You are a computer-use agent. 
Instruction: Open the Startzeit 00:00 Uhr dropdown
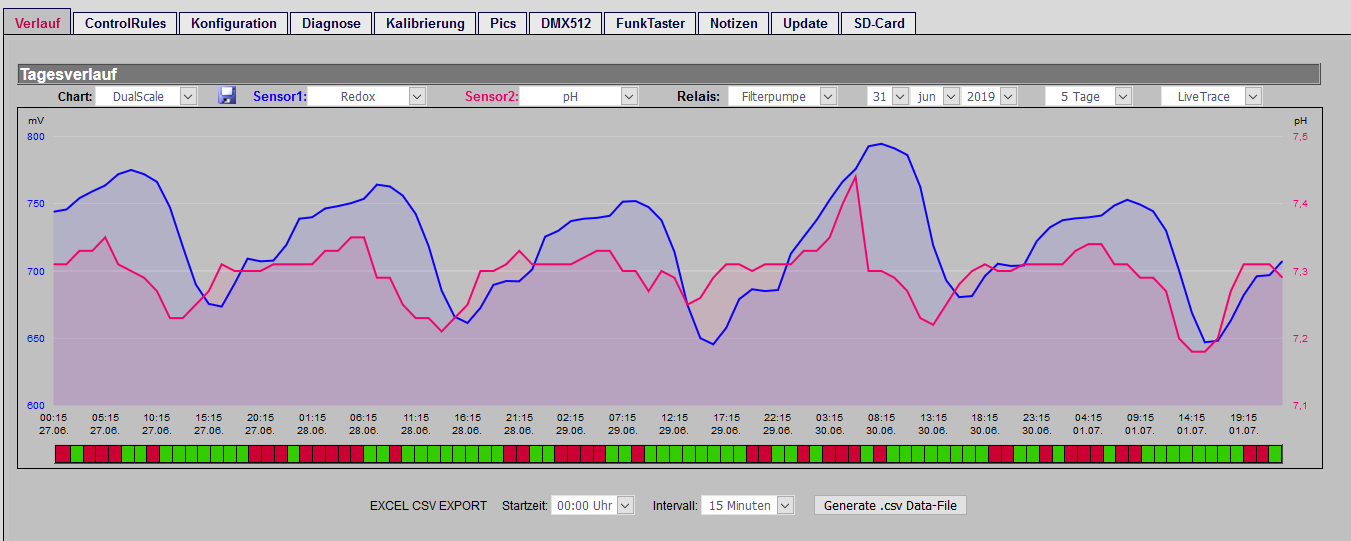pos(593,506)
